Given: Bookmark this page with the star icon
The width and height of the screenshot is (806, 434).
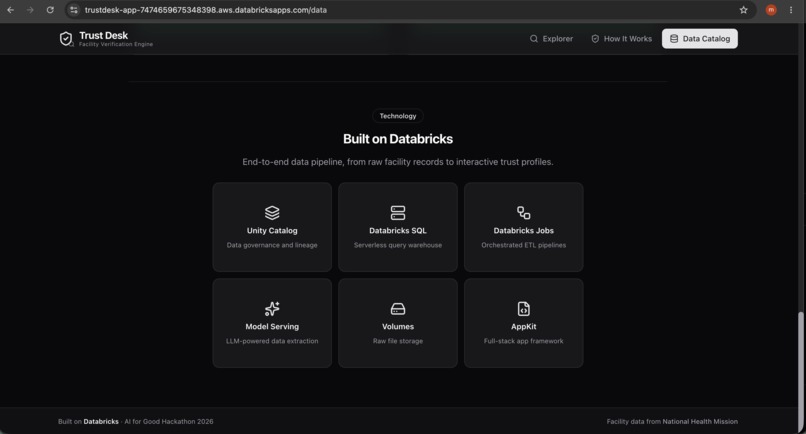Looking at the screenshot, I should click(743, 10).
